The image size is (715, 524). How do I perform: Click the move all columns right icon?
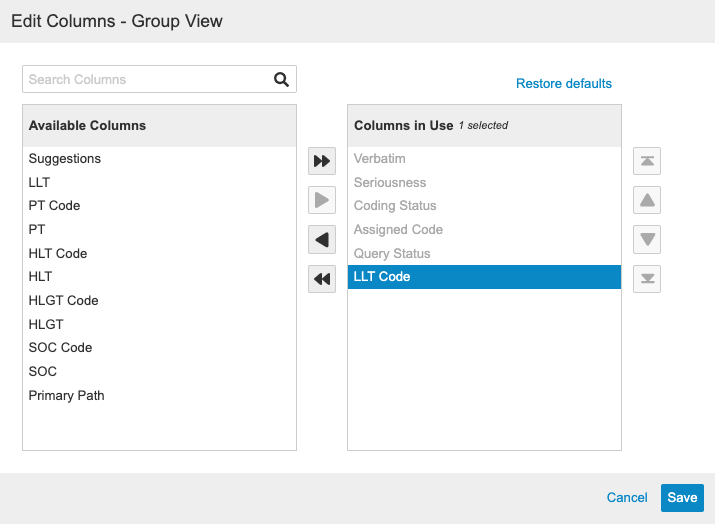[322, 161]
